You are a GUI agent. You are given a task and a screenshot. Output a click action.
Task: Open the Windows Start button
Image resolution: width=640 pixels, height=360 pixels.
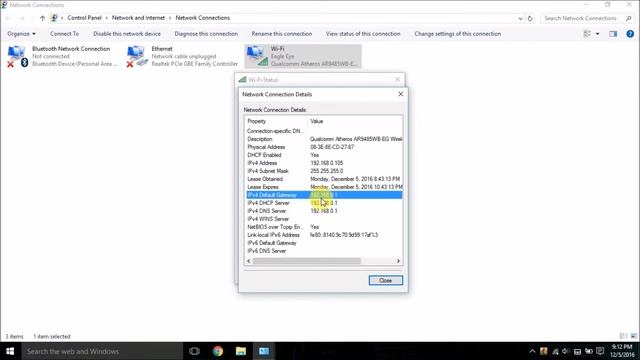coord(10,351)
